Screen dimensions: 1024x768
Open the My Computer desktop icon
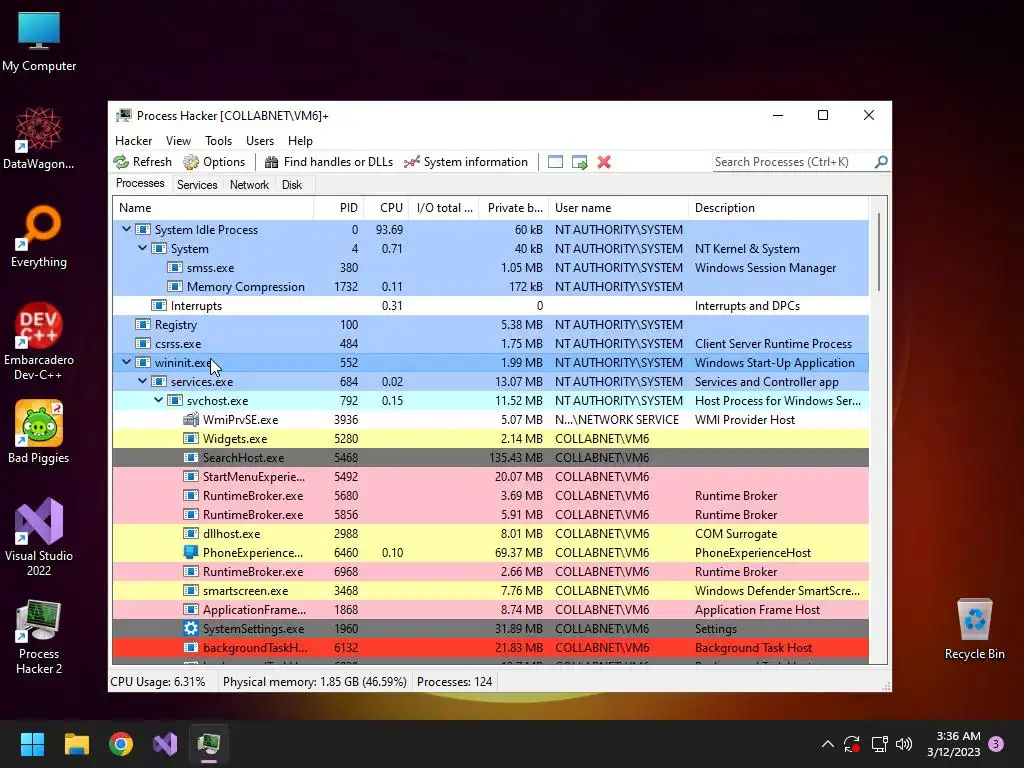39,42
